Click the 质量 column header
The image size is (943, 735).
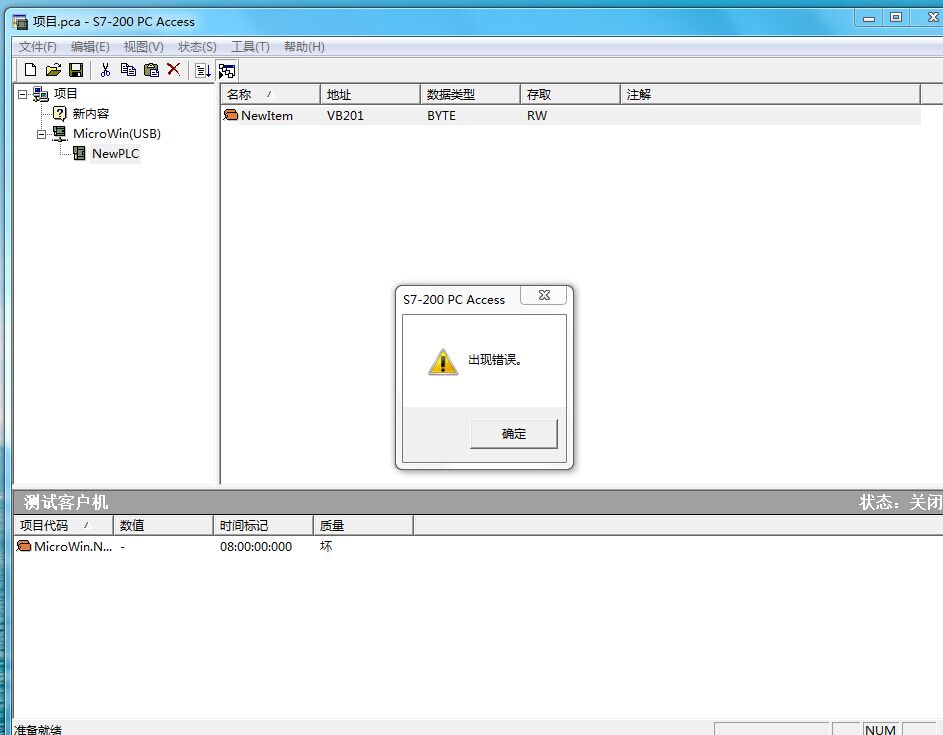tap(363, 525)
